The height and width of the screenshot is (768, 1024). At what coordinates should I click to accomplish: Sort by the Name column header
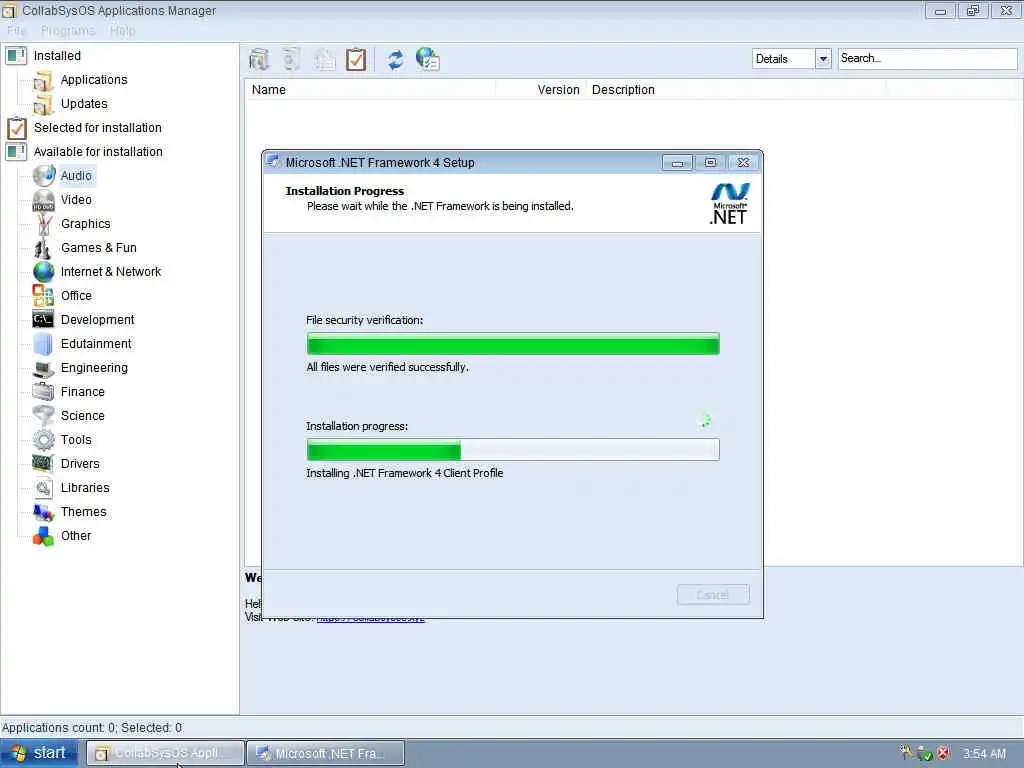[x=370, y=89]
